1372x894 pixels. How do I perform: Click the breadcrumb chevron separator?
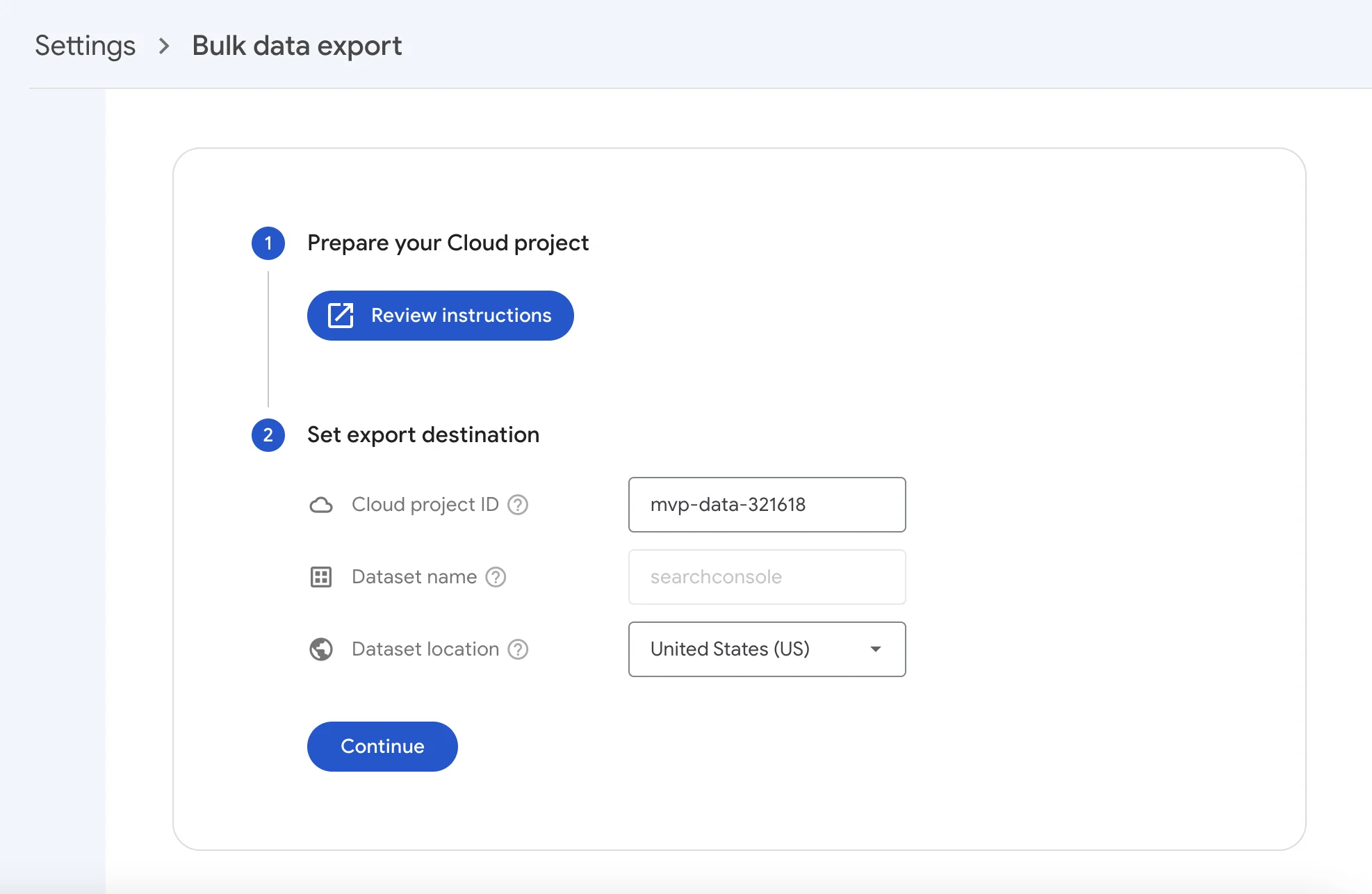[x=164, y=46]
